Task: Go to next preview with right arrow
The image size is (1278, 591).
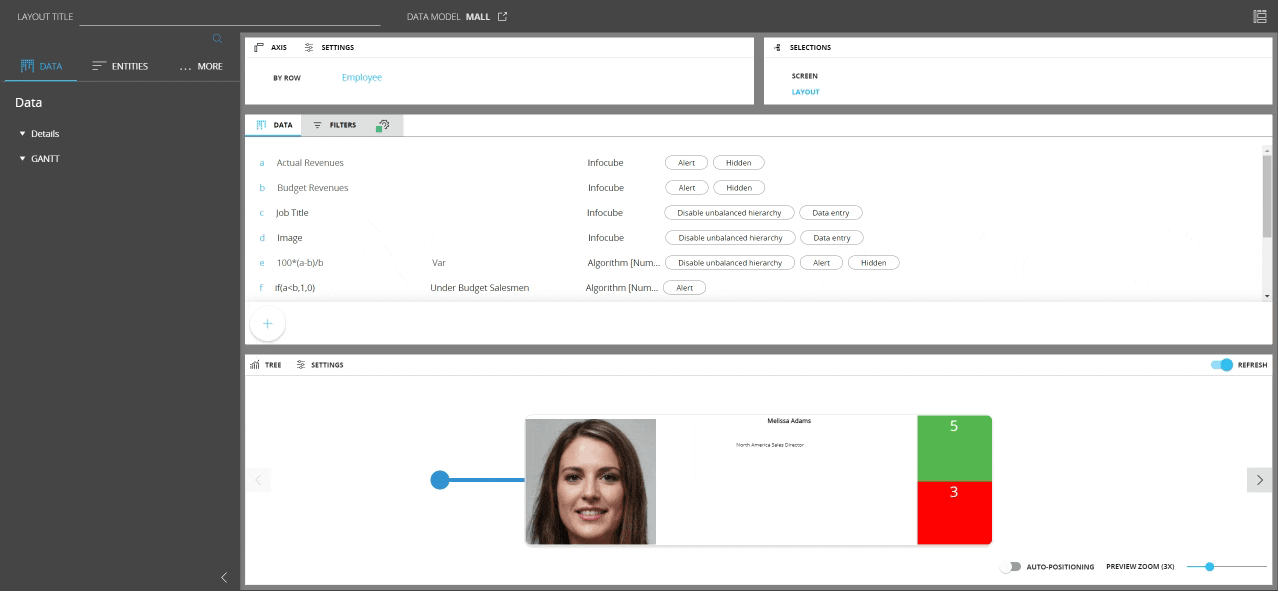Action: click(1259, 480)
